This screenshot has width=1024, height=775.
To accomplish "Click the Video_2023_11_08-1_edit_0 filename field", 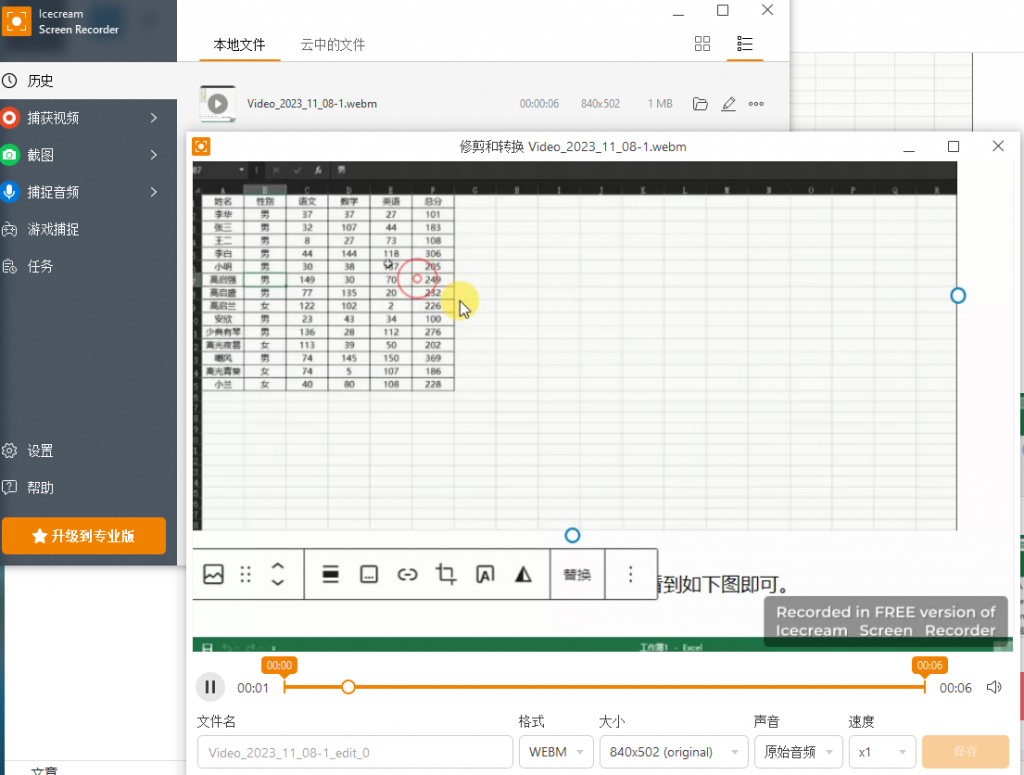I will 355,751.
